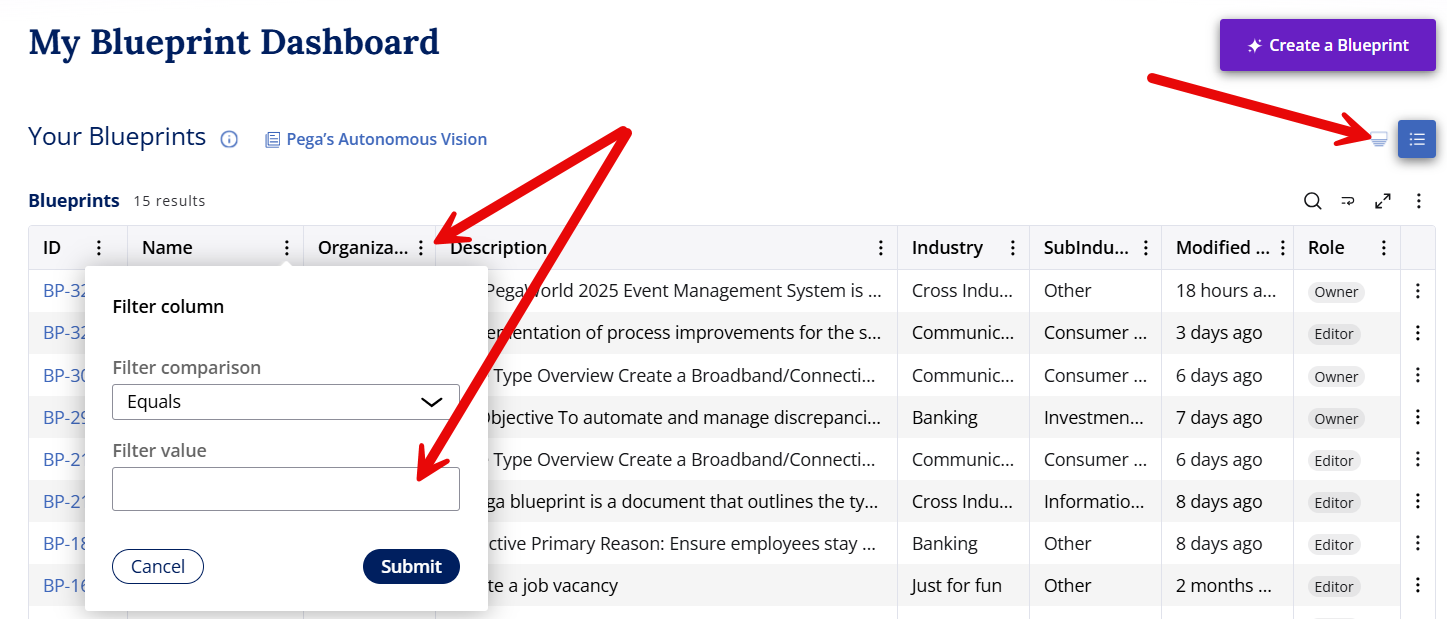This screenshot has width=1447, height=619.
Task: Toggle text wrap icon in table toolbar
Action: click(1347, 201)
